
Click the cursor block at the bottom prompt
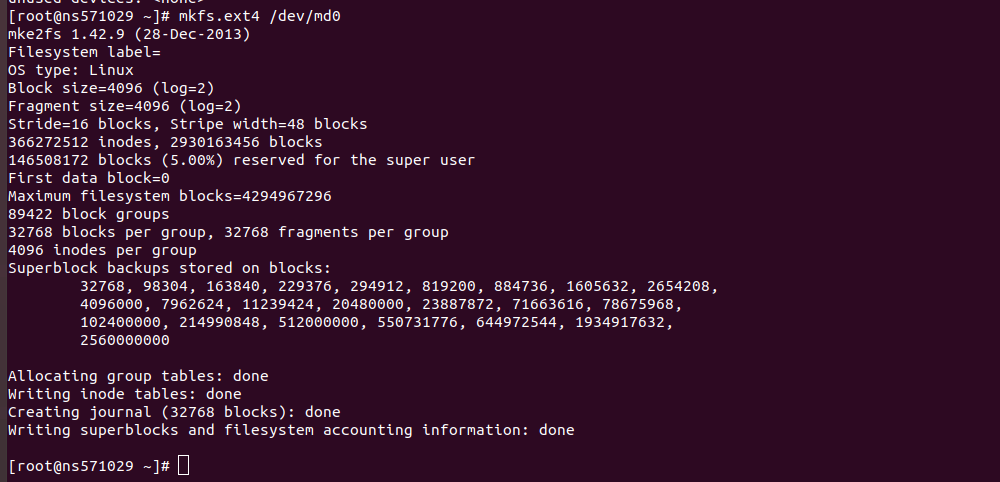pos(184,465)
